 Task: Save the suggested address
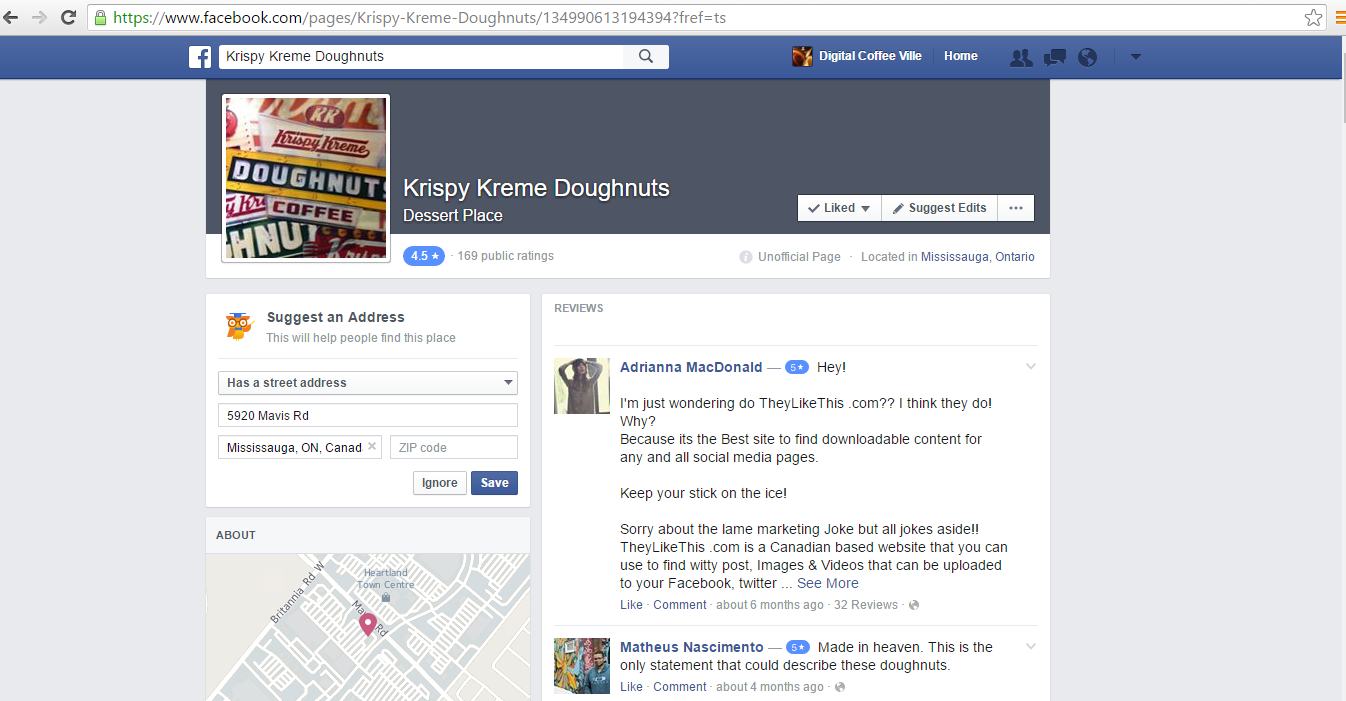[494, 483]
